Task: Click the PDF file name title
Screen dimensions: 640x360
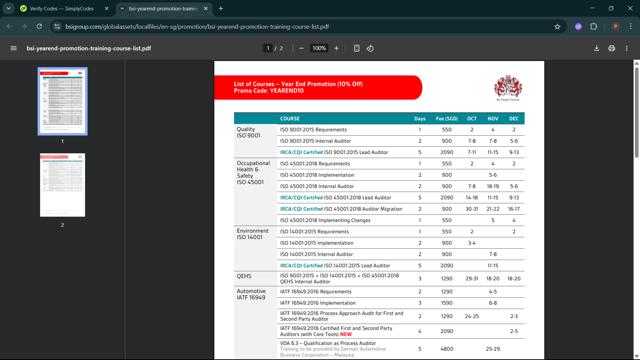Action: point(89,48)
